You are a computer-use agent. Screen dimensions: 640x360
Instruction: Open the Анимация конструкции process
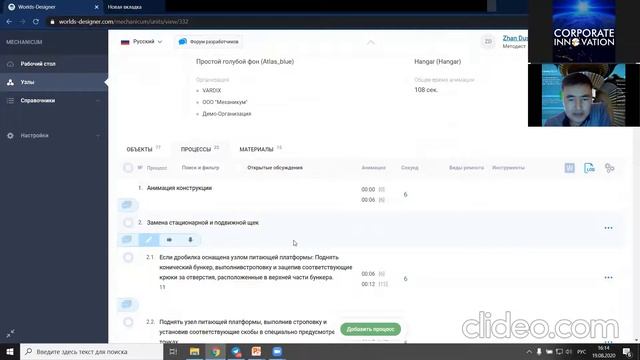coord(179,188)
